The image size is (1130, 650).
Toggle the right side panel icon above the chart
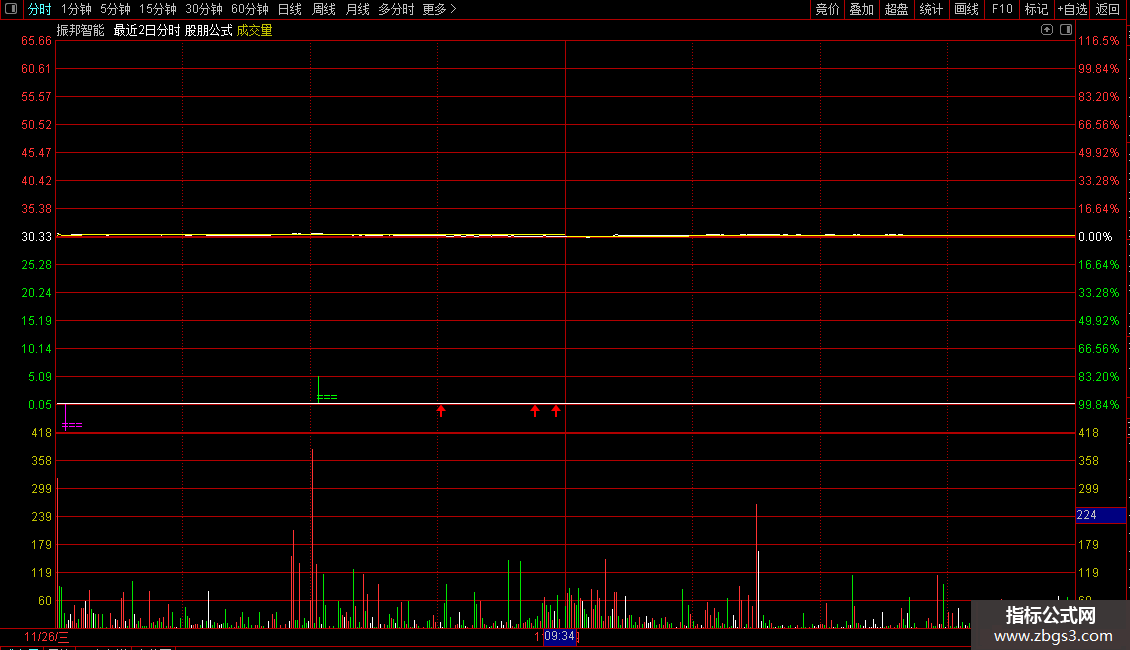coord(1066,30)
